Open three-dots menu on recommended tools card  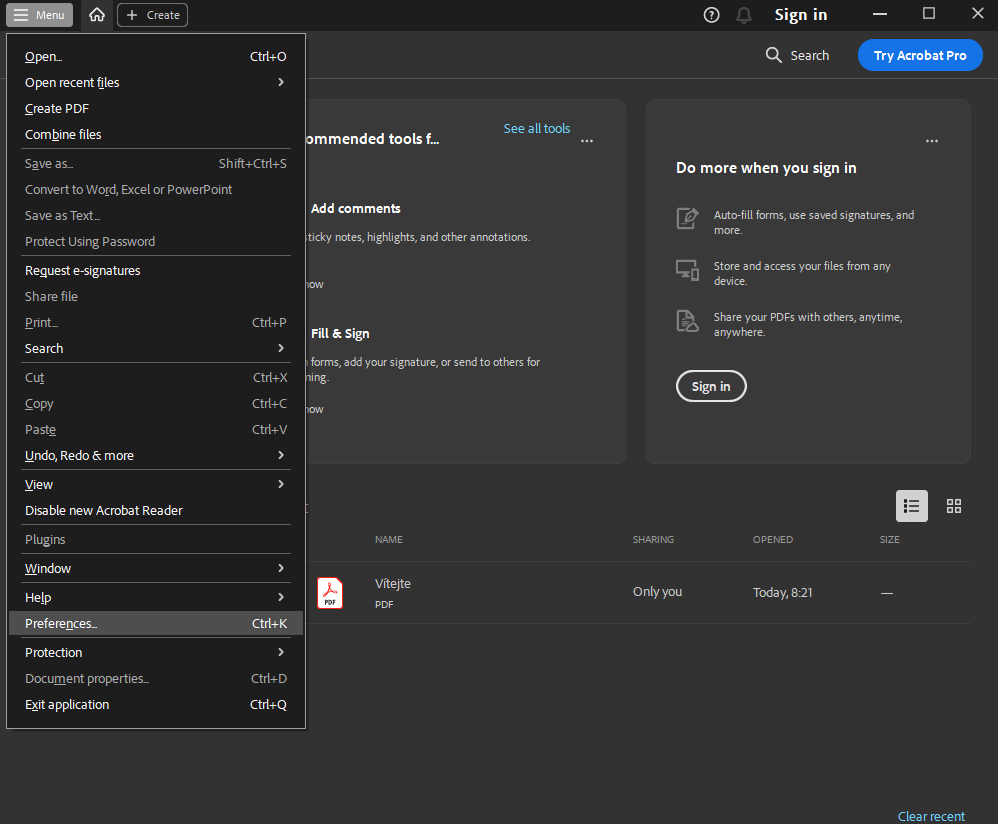click(x=587, y=141)
